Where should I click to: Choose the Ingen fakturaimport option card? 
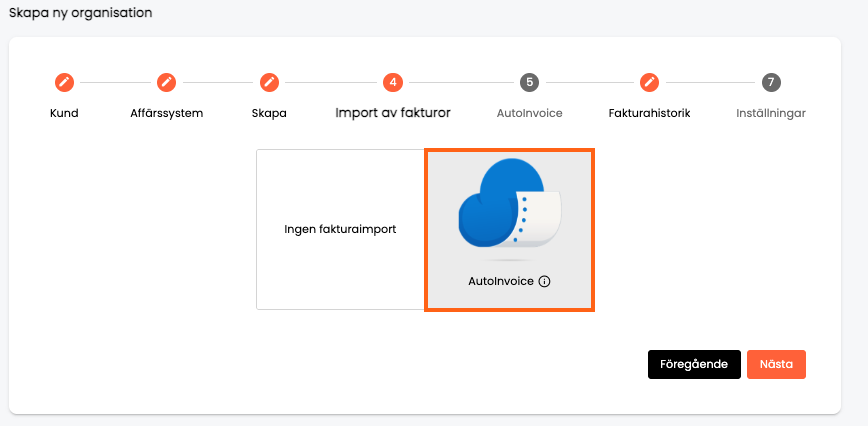340,230
